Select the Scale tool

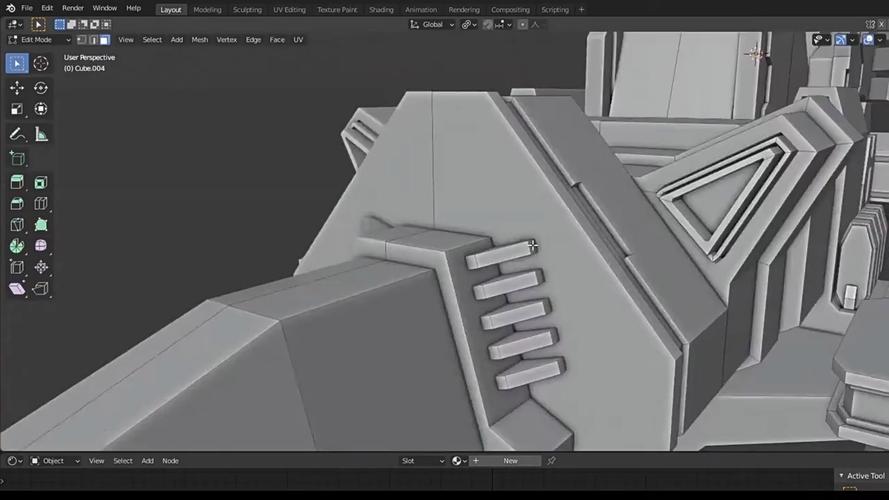pos(17,109)
